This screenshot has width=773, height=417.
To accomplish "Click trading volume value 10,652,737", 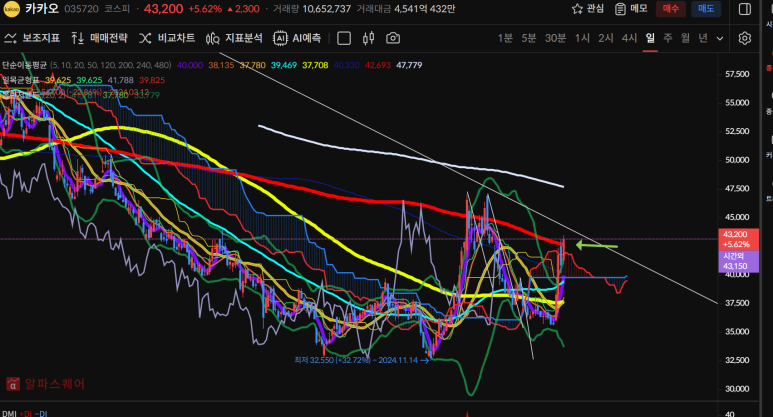I will click(x=326, y=9).
